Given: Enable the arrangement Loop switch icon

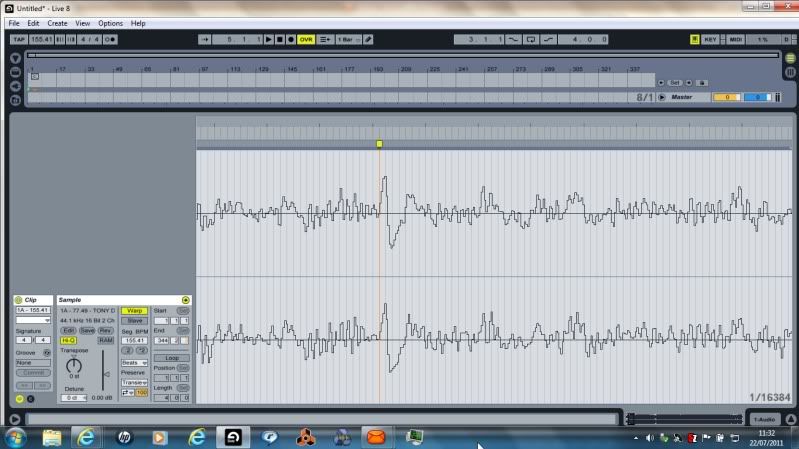Looking at the screenshot, I should click(x=531, y=39).
